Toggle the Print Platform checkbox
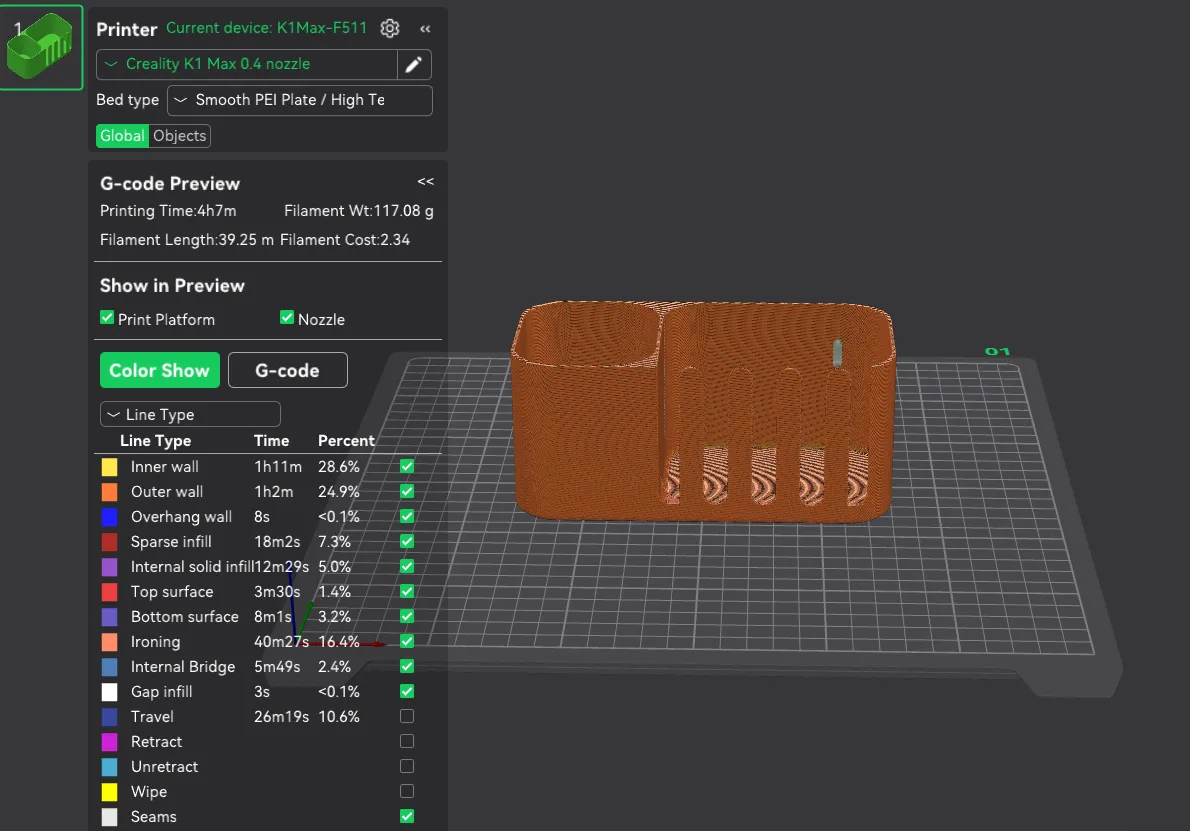 click(x=107, y=318)
